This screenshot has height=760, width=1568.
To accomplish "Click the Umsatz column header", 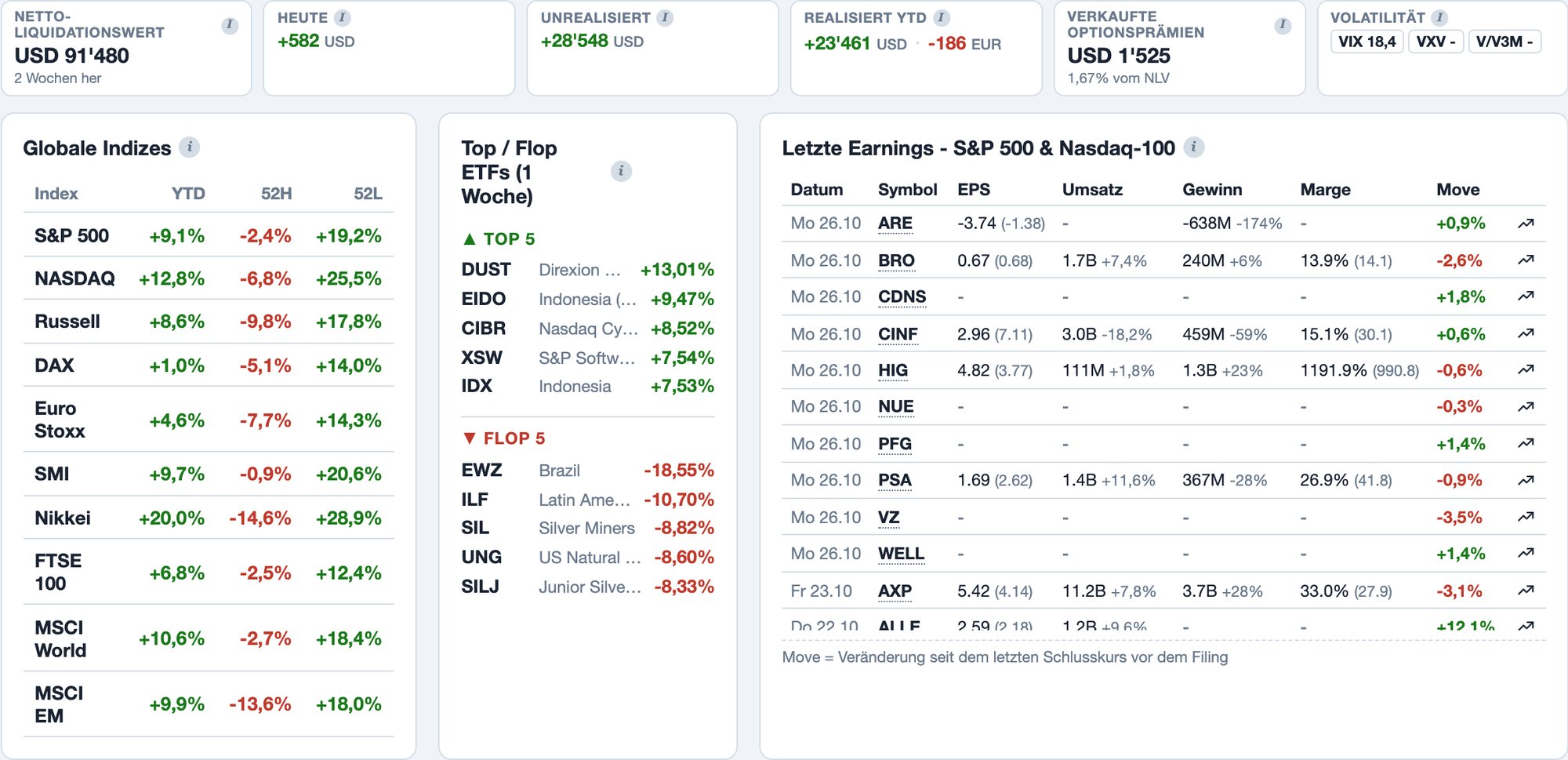I will 1092,190.
